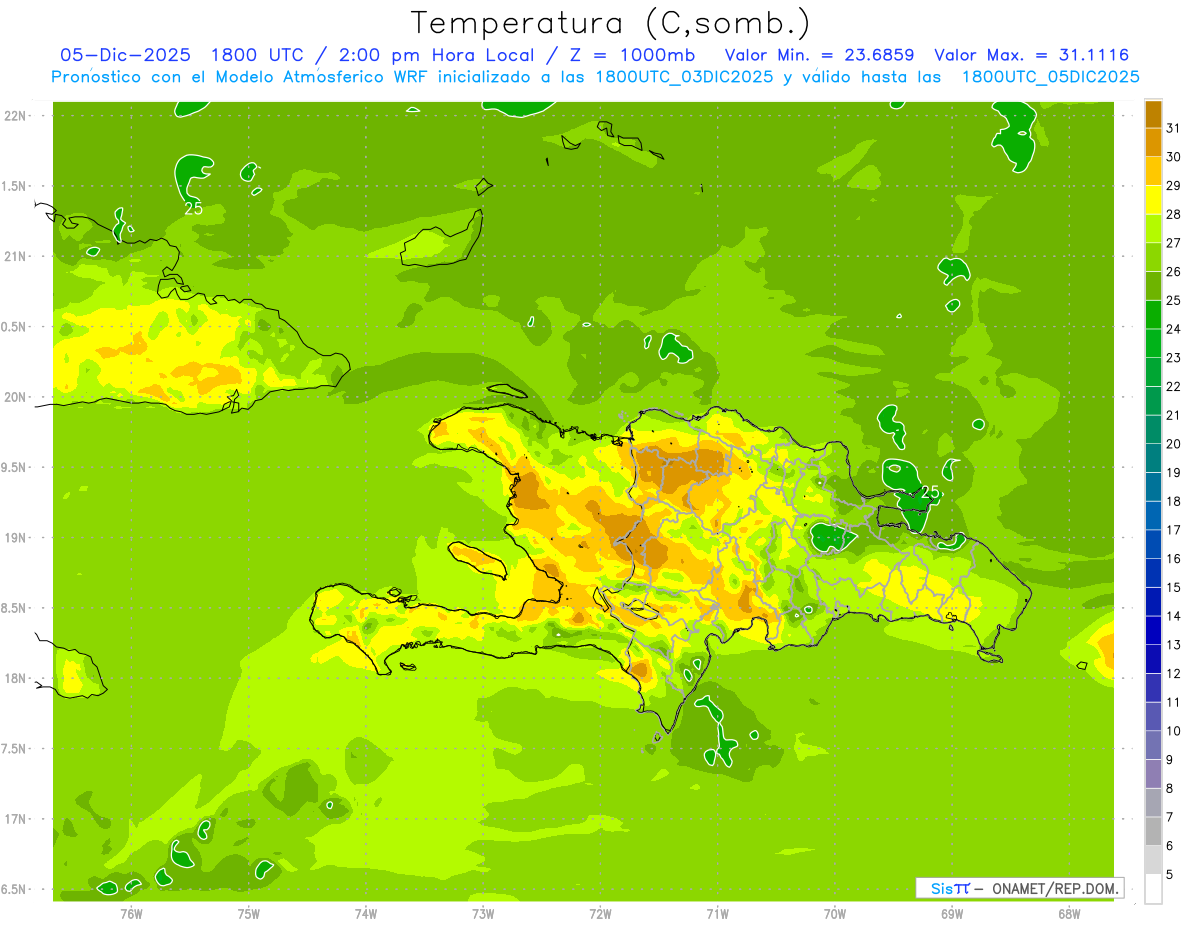Click the '18N' latitude axis label
Viewport: 1200px width, 927px height.
point(17,679)
